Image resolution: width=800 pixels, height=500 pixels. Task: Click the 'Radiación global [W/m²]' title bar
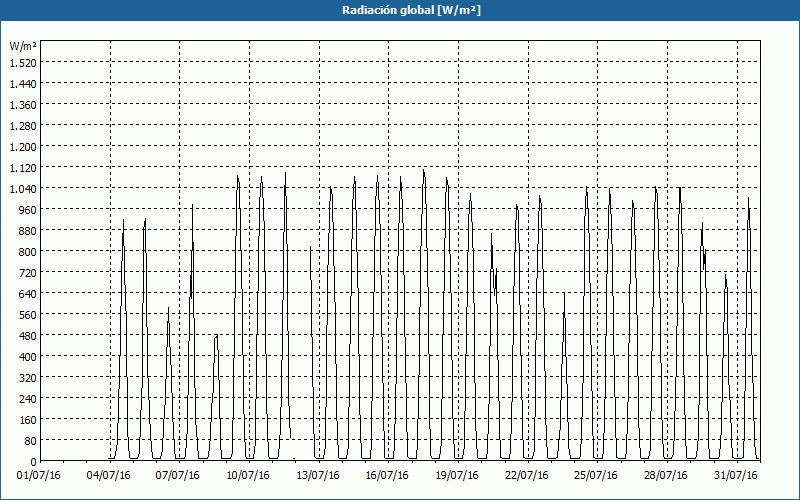400,10
